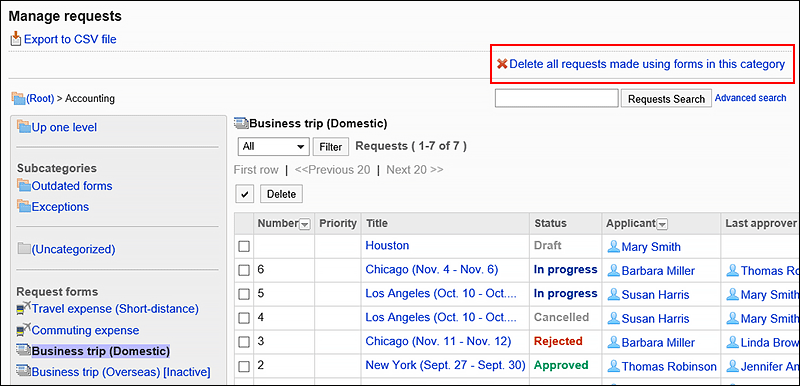
Task: Tick the checkbox for request number 4
Action: tap(244, 318)
